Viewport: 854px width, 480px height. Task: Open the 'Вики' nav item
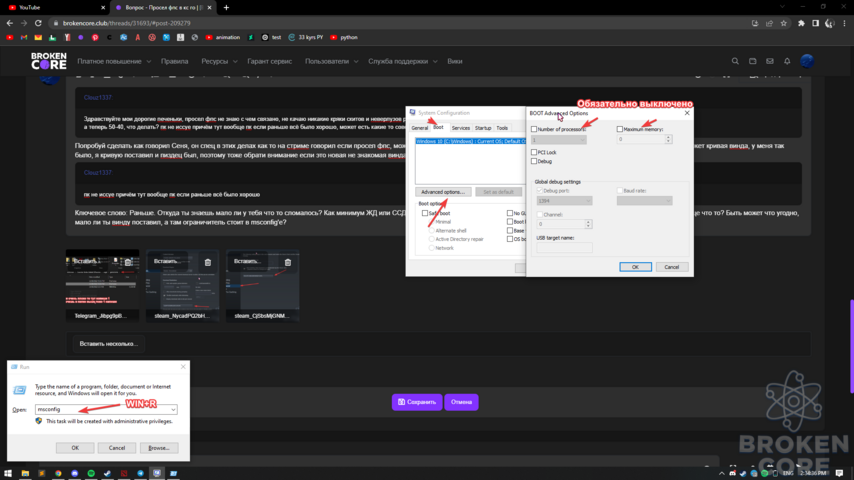pyautogui.click(x=455, y=62)
